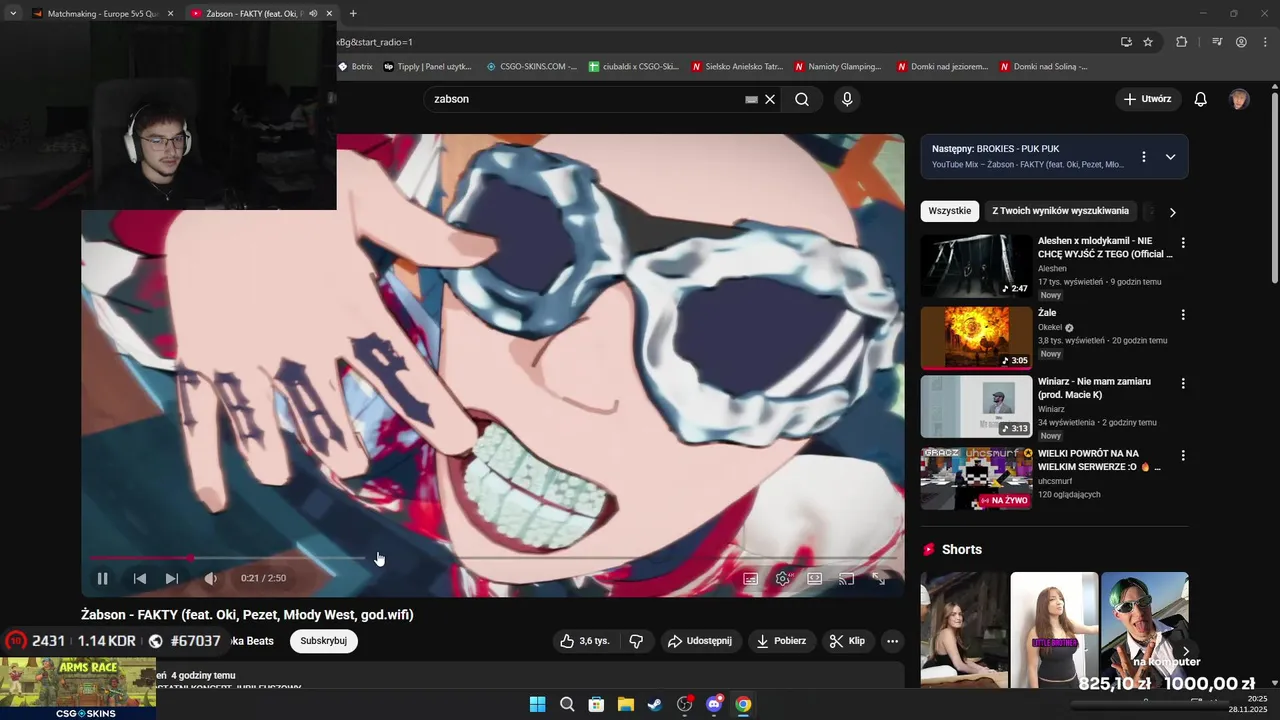Open the Utwórz create menu
Viewport: 1280px width, 720px height.
[1148, 99]
